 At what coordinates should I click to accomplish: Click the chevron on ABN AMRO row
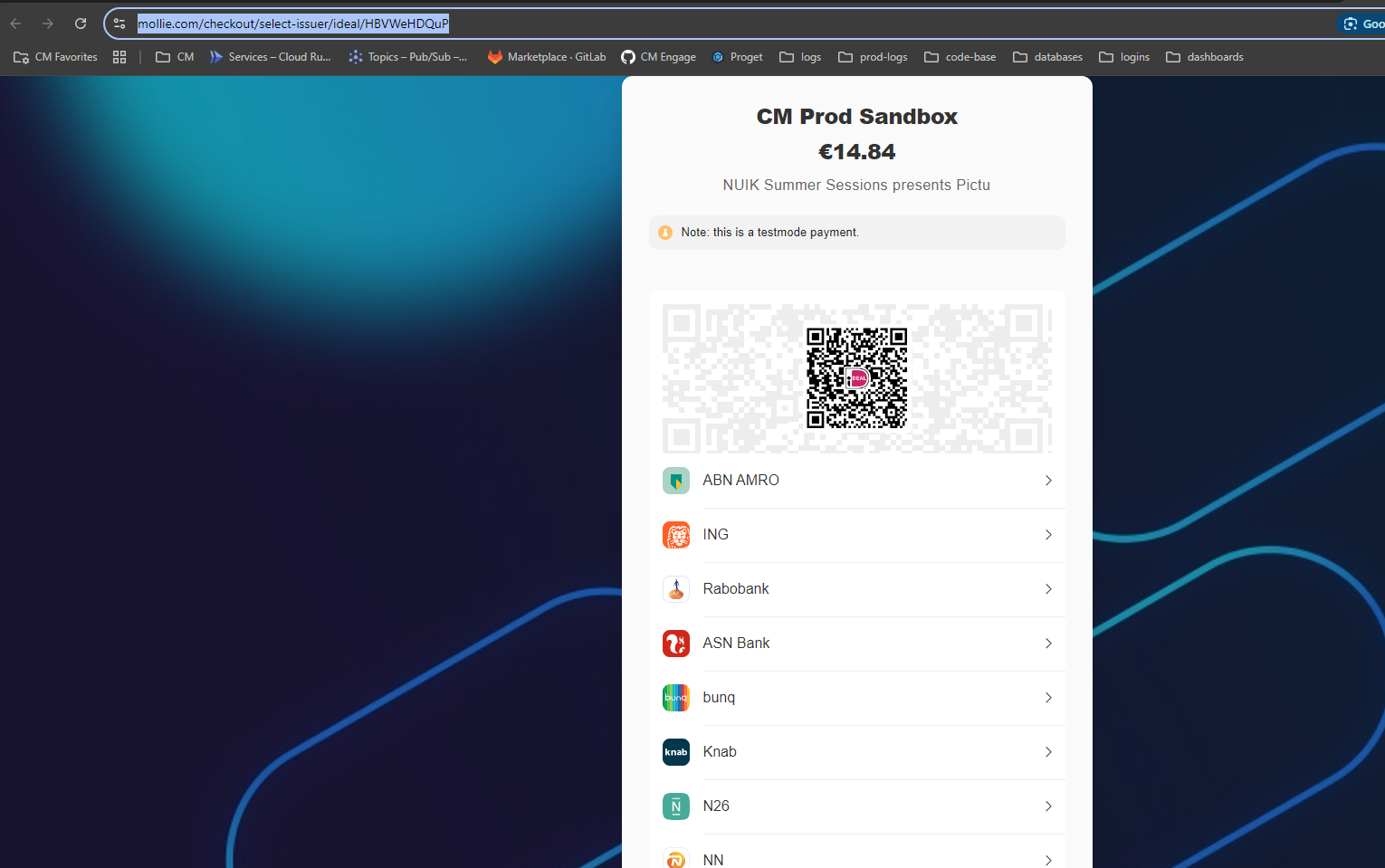pos(1048,481)
